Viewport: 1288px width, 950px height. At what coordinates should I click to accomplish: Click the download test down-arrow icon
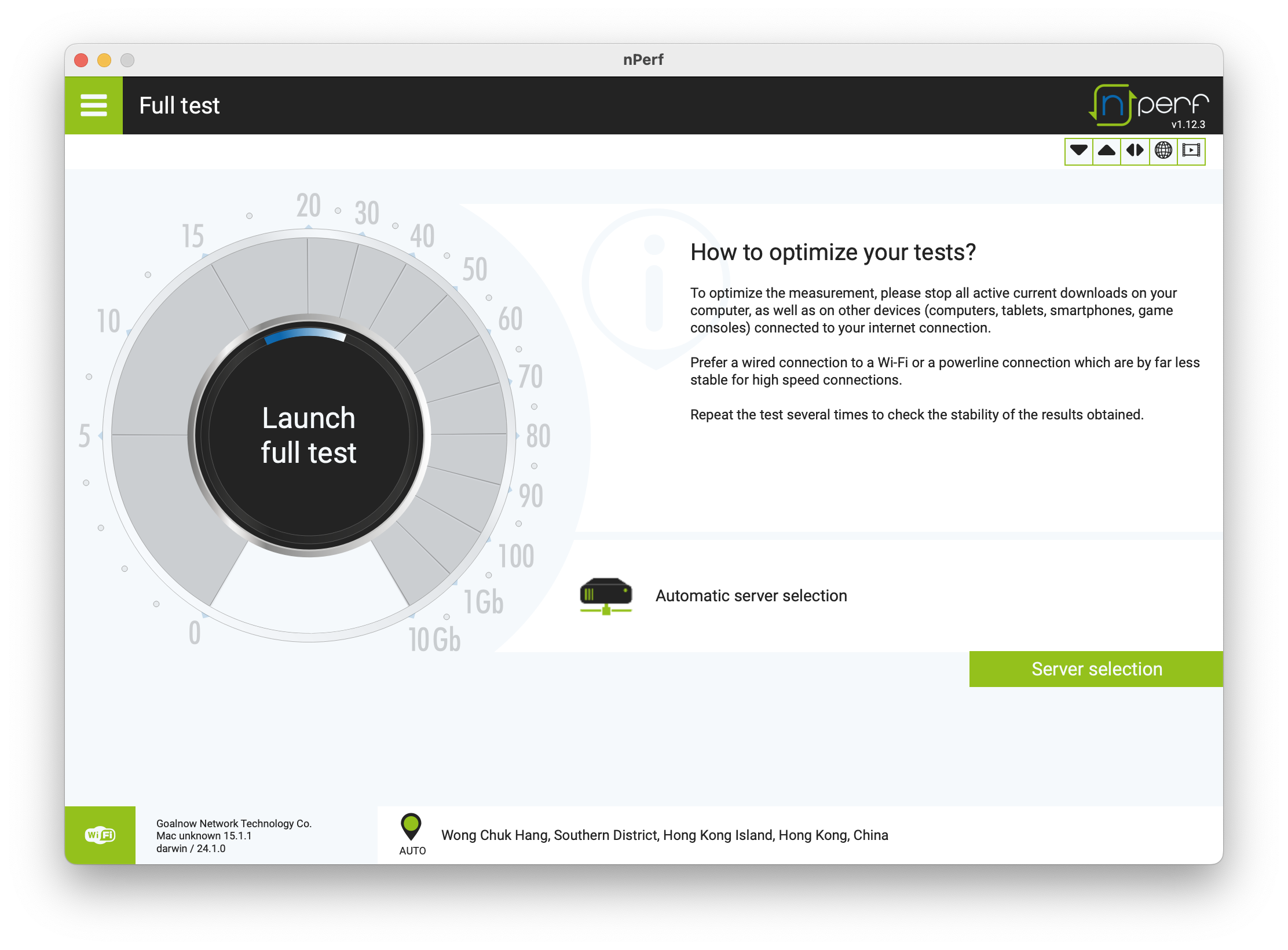(x=1078, y=151)
